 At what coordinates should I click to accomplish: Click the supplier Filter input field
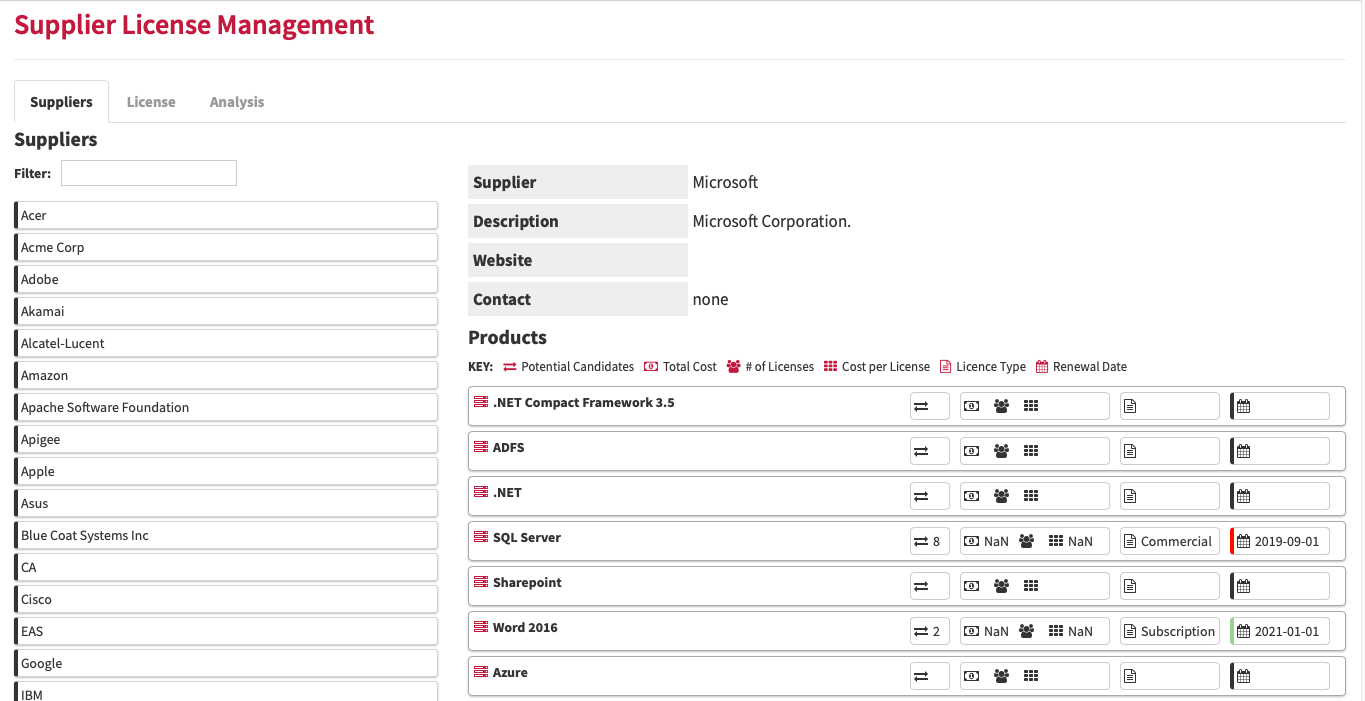[149, 173]
